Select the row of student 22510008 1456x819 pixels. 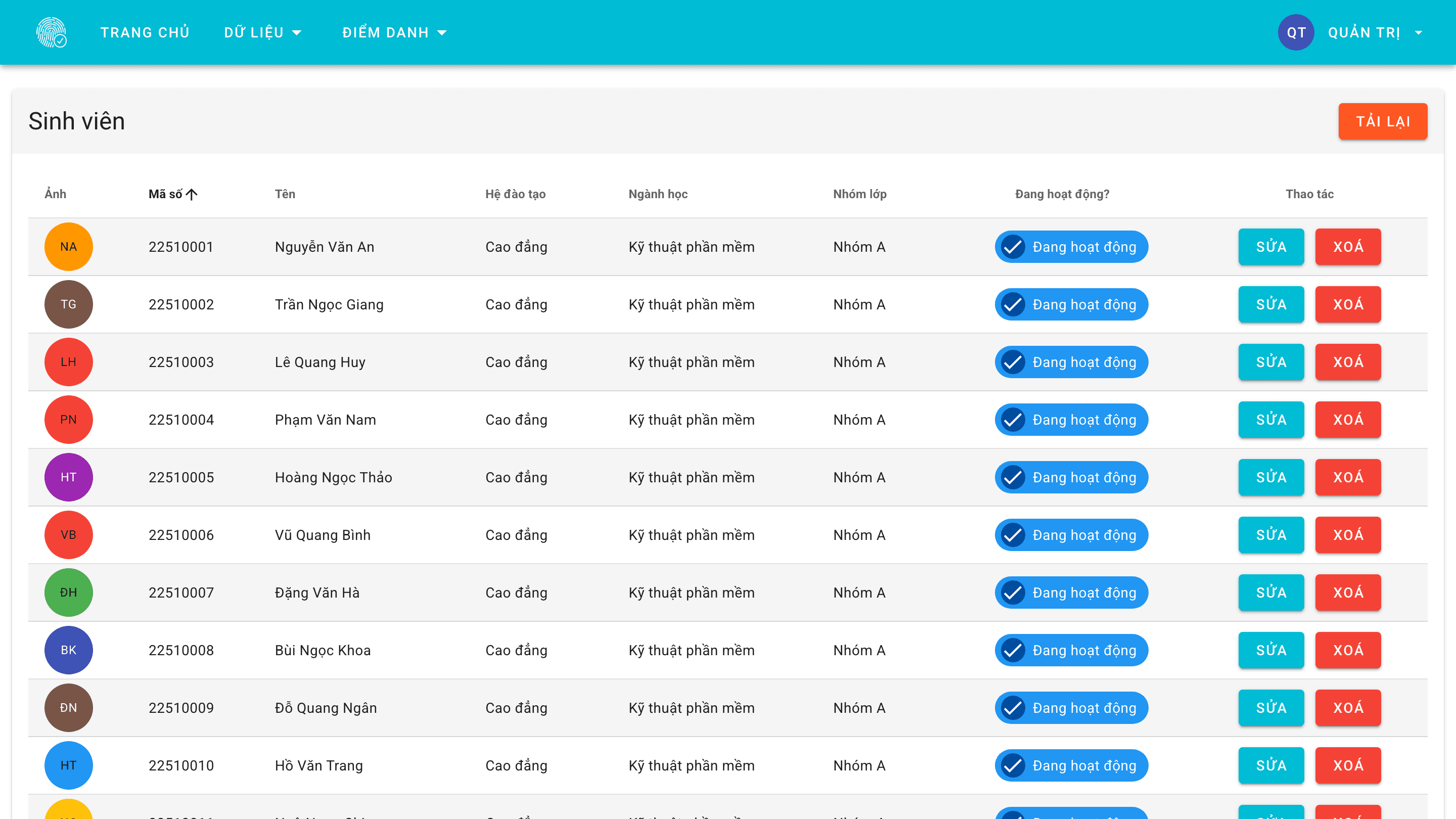(728, 650)
